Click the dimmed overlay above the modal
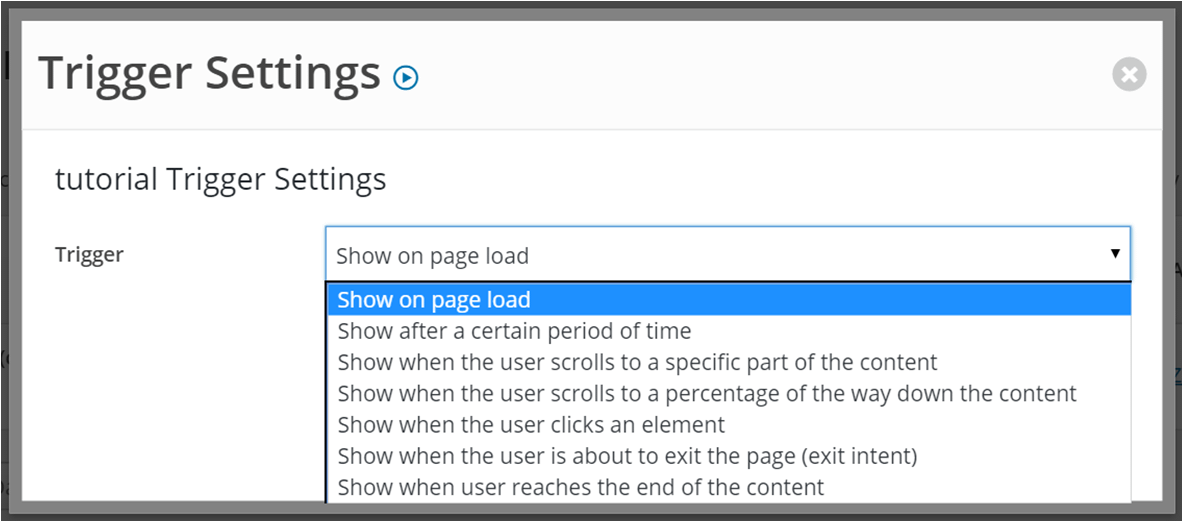Image resolution: width=1183 pixels, height=522 pixels. point(592,12)
